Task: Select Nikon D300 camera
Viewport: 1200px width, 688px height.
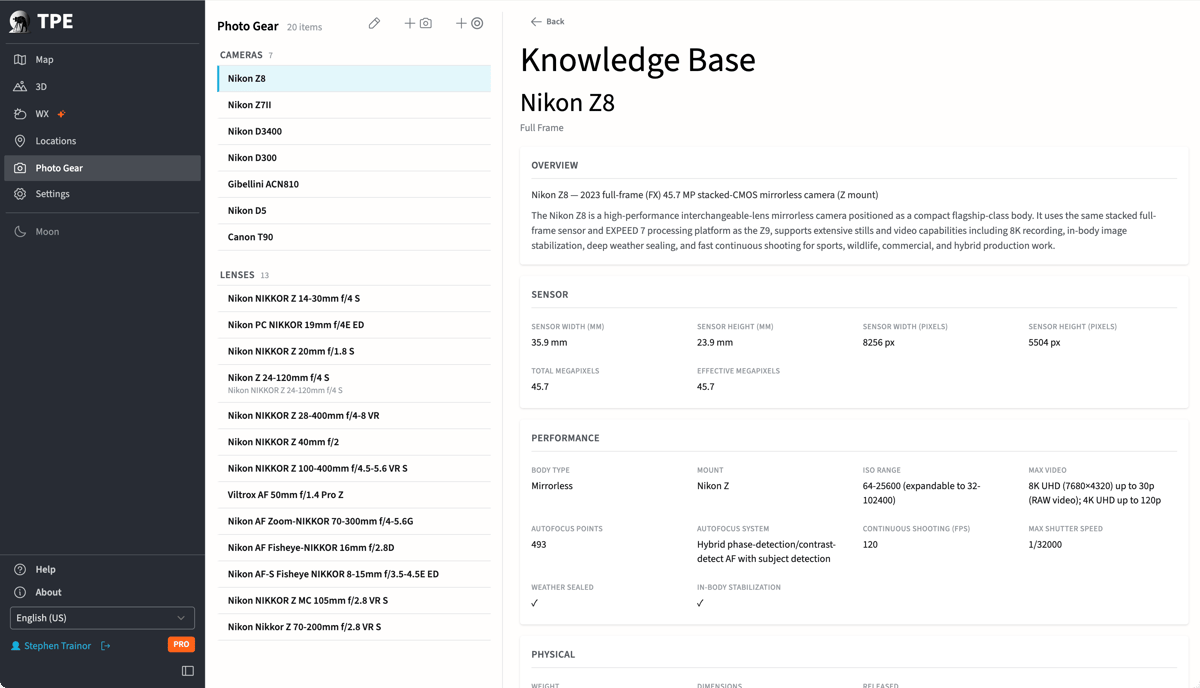Action: tap(354, 158)
